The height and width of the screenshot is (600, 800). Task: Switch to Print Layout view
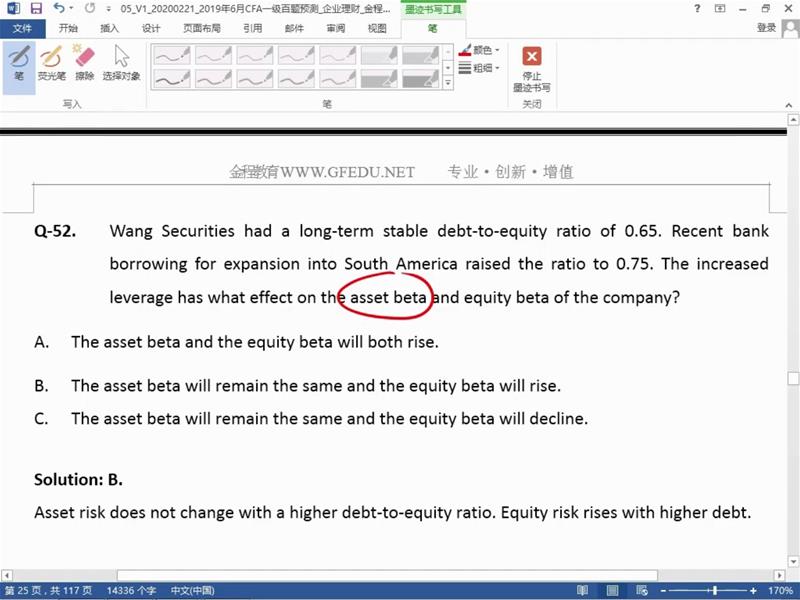tap(612, 590)
